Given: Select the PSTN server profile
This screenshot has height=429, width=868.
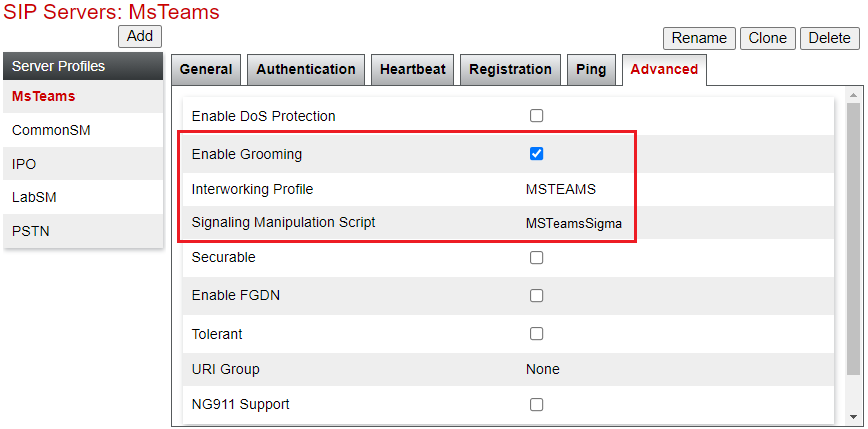Looking at the screenshot, I should coord(83,231).
